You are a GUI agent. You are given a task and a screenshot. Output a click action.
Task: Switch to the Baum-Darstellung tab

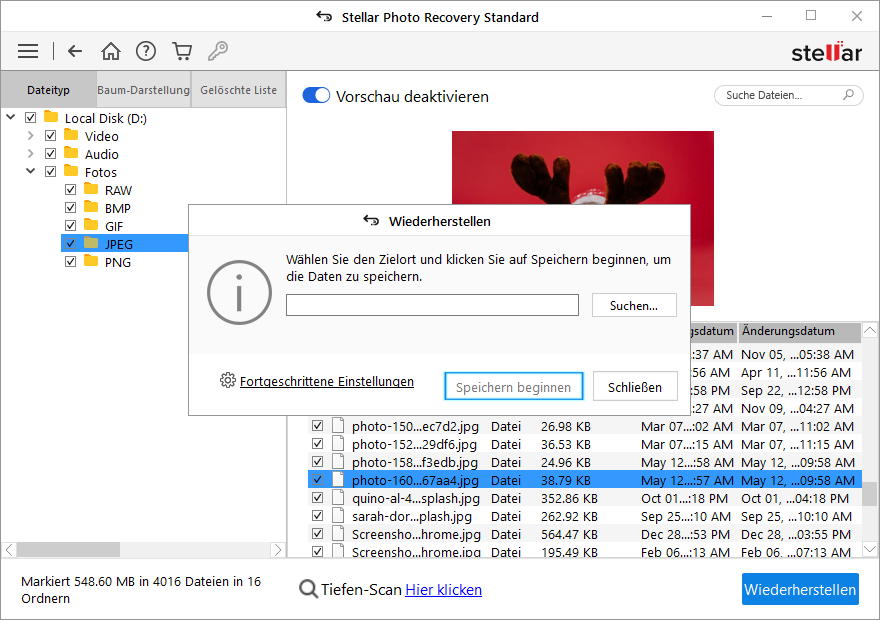[143, 90]
